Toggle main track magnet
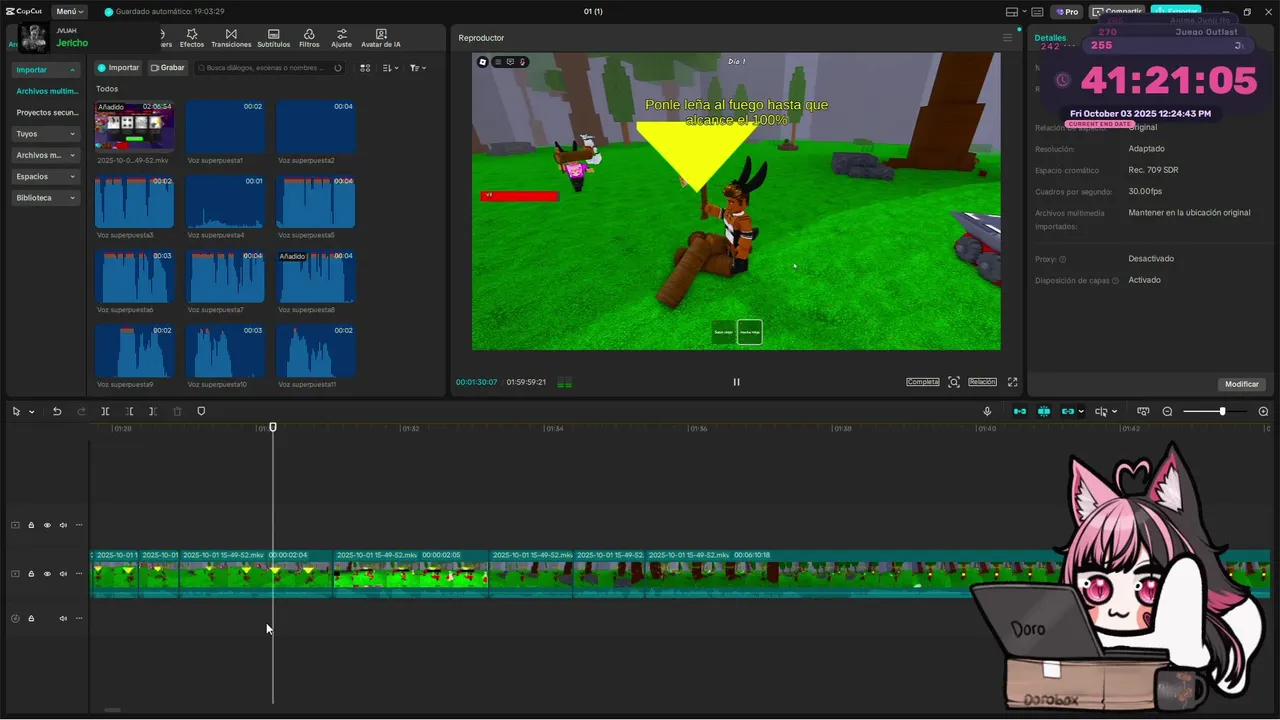 coord(1020,411)
